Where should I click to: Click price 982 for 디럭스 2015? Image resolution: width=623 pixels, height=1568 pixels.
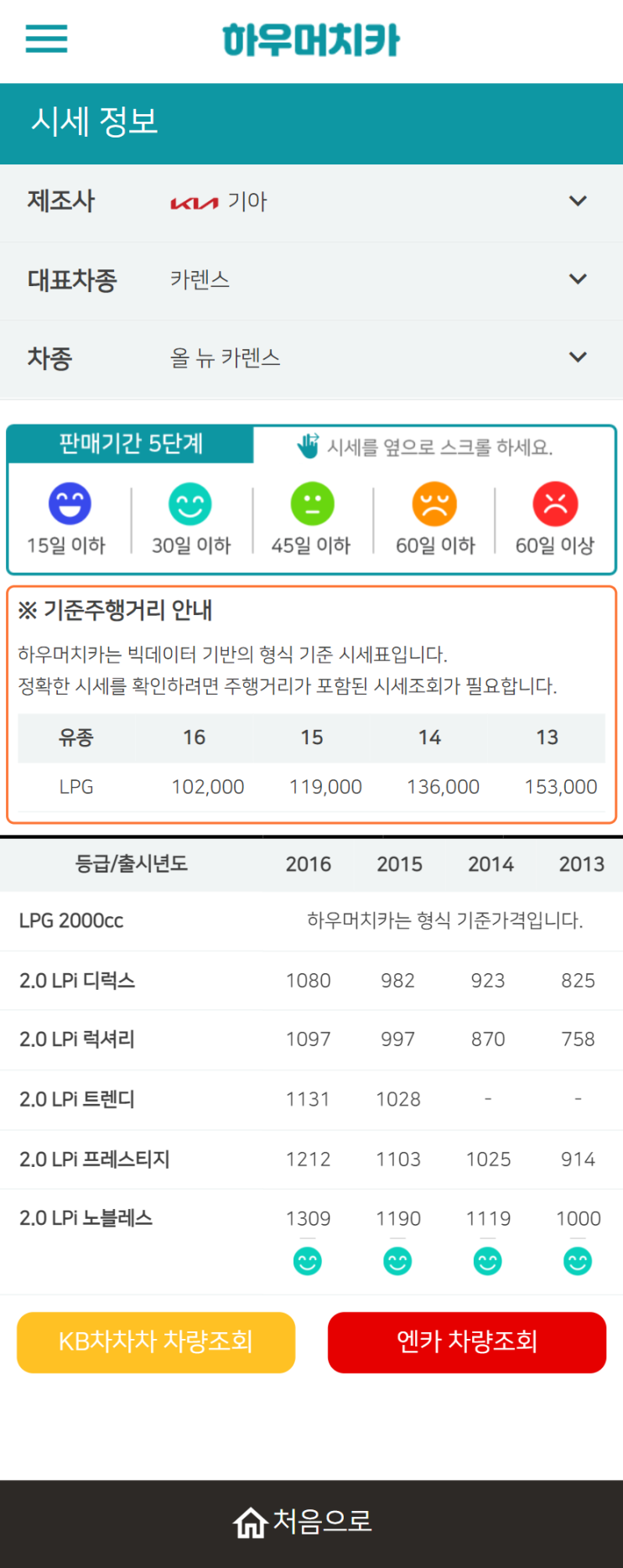(398, 981)
